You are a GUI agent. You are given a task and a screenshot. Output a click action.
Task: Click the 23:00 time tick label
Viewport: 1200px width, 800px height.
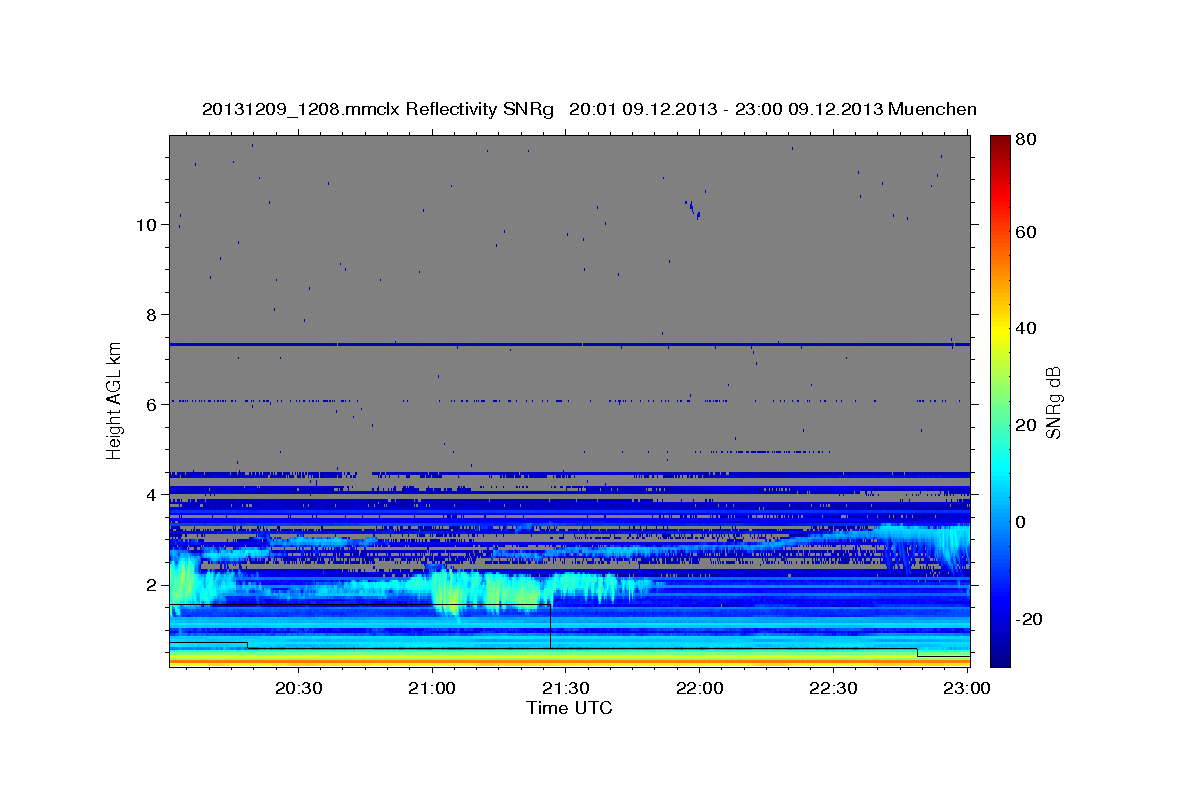[966, 689]
